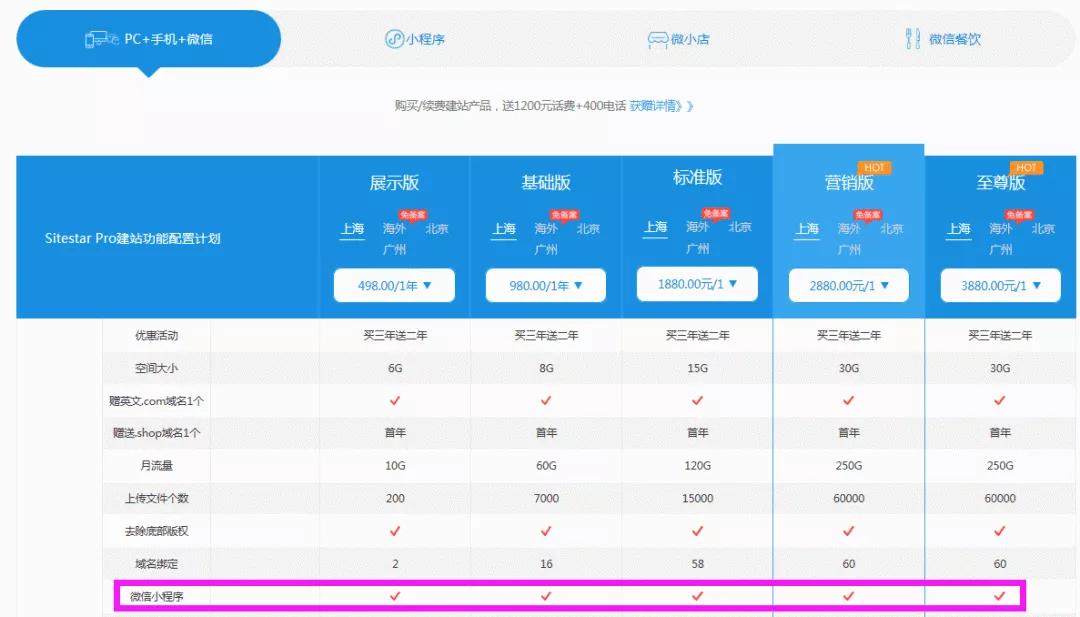The width and height of the screenshot is (1080, 617).
Task: Click the 域名绑定 row label
Action: (156, 563)
